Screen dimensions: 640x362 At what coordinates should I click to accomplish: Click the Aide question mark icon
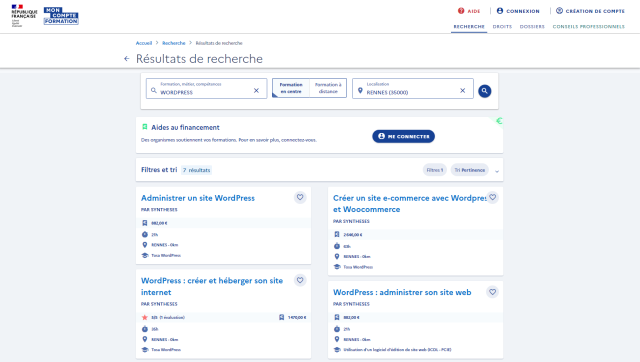click(x=461, y=11)
